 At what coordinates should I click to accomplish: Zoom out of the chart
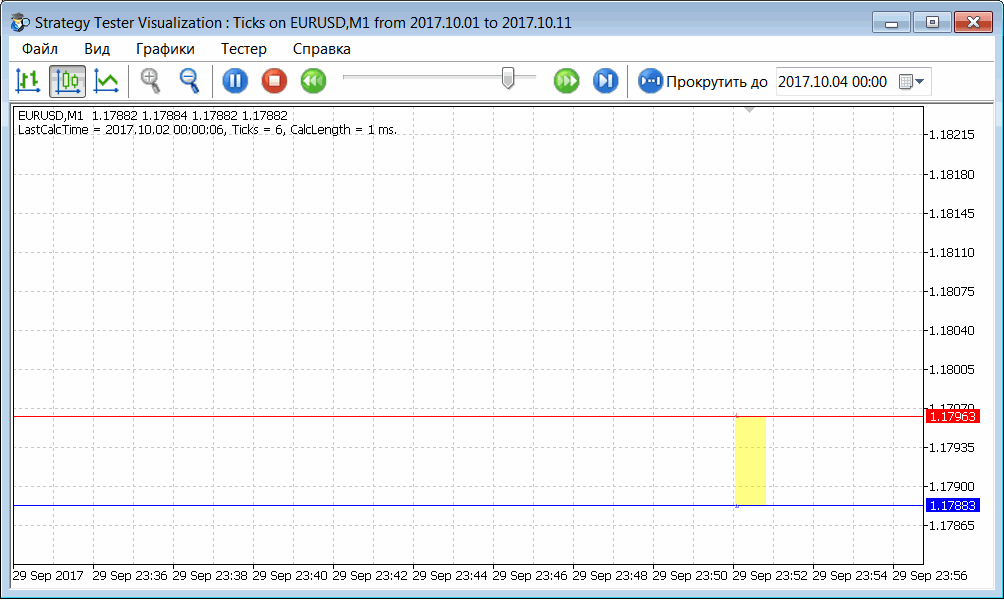click(189, 81)
